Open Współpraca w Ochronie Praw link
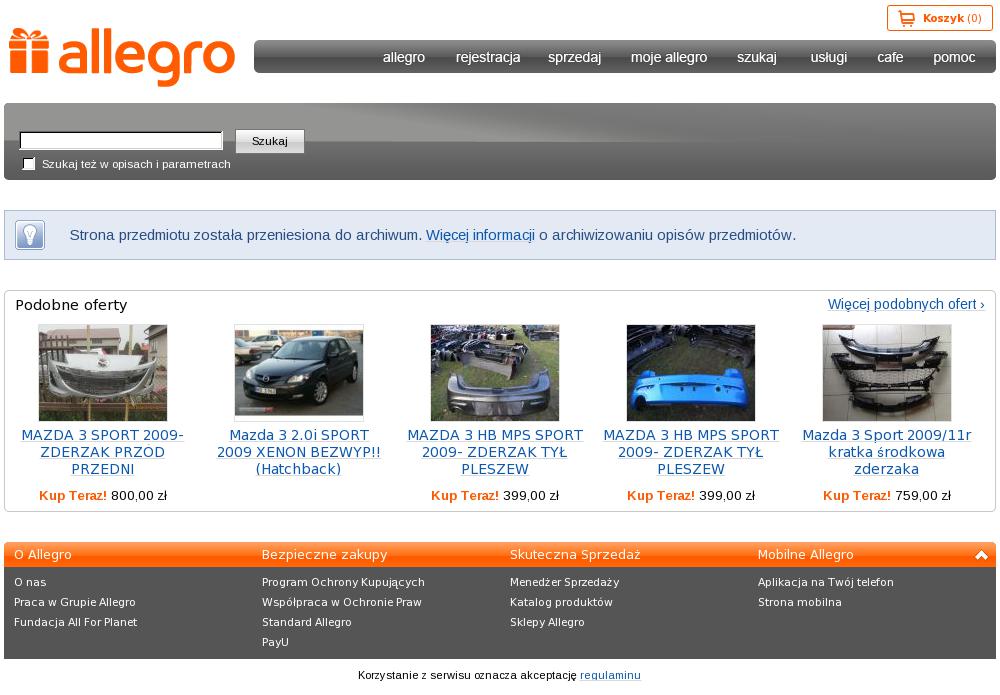Viewport: 1000px width, 695px height. [342, 602]
